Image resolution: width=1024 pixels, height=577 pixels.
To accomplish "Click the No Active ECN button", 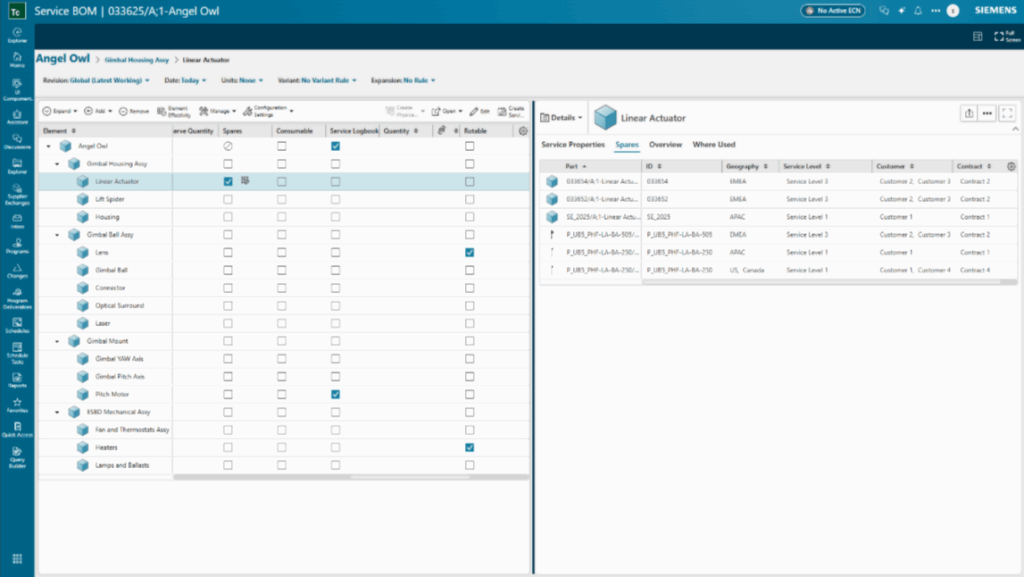I will (834, 10).
